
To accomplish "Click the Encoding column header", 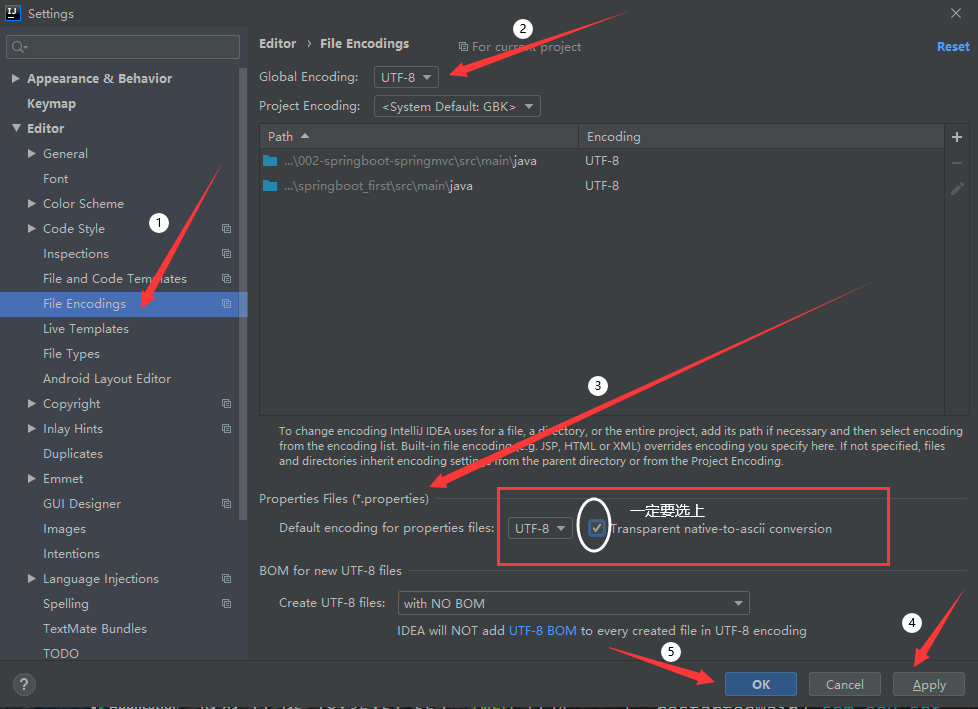I will click(761, 137).
